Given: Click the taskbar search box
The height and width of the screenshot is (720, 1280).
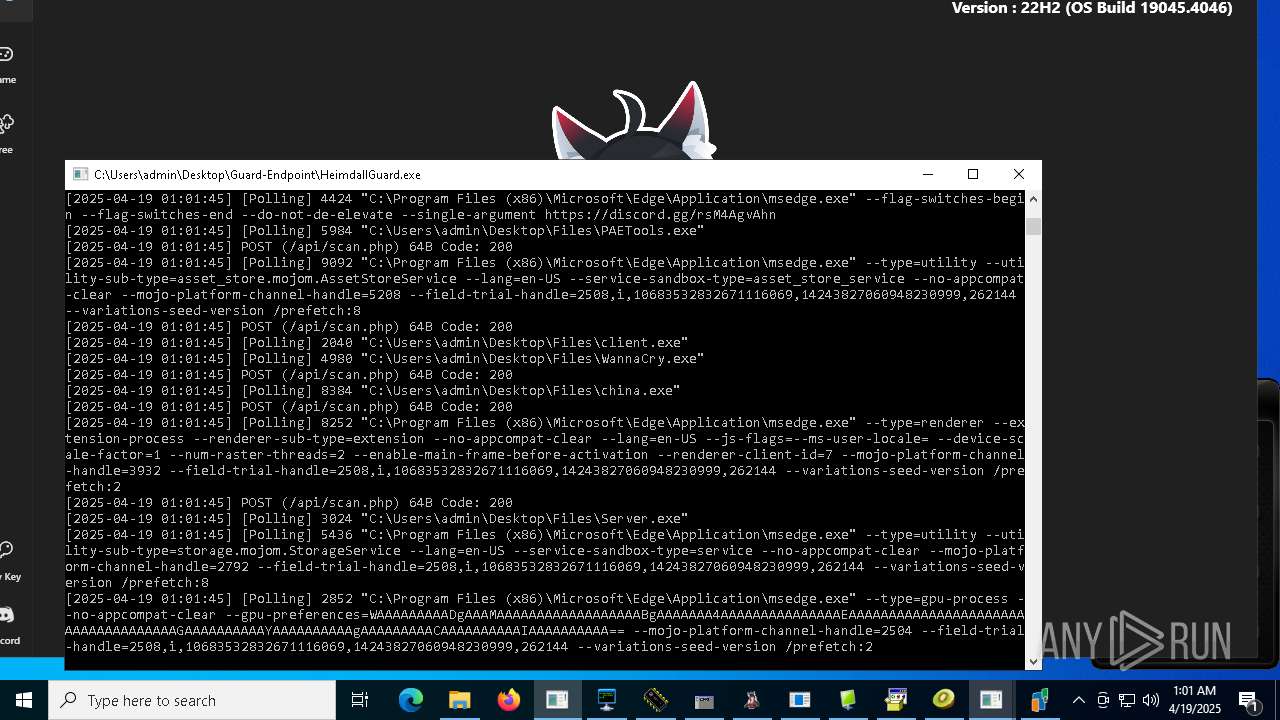Looking at the screenshot, I should point(192,700).
